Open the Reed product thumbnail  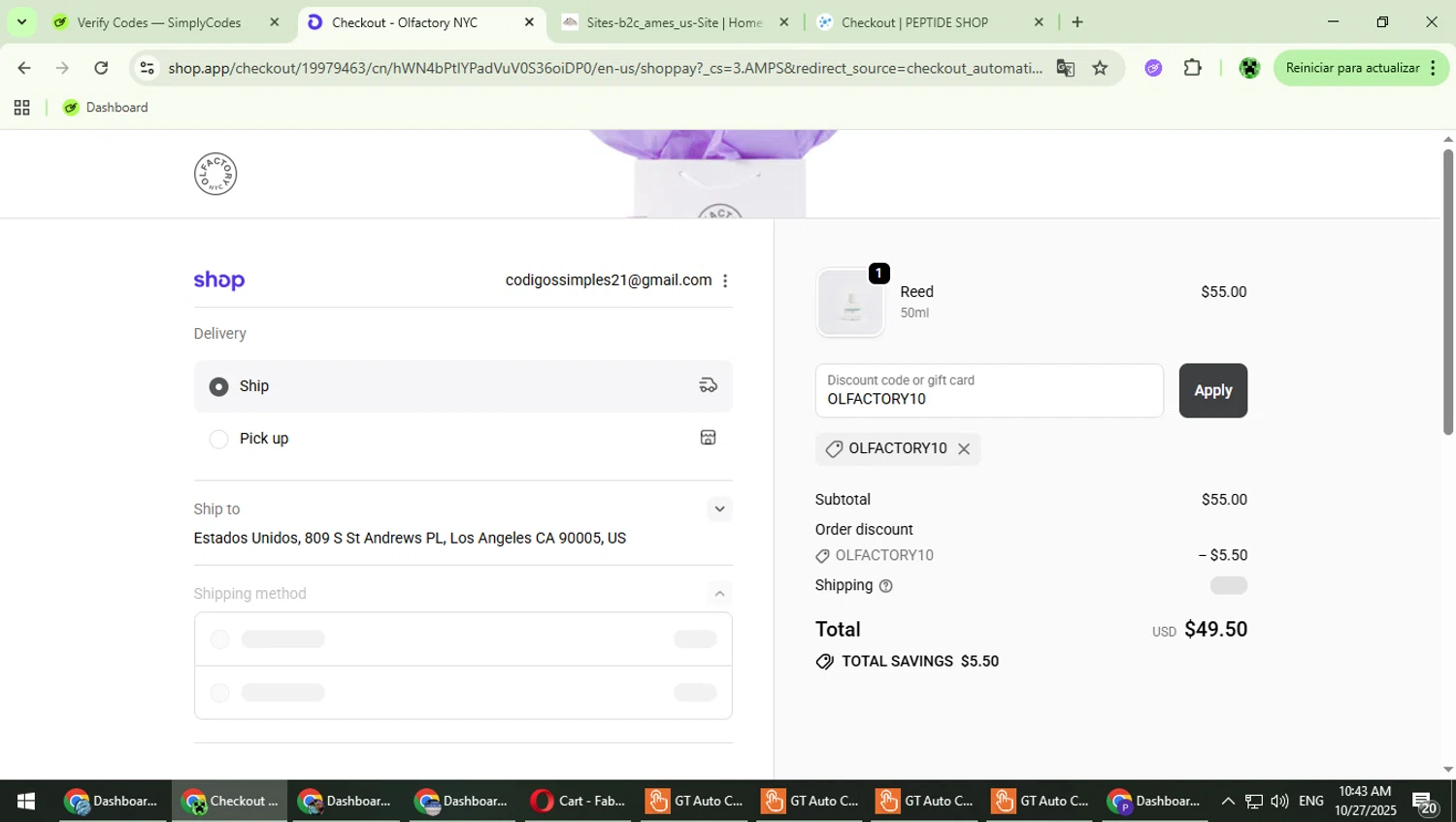[850, 302]
